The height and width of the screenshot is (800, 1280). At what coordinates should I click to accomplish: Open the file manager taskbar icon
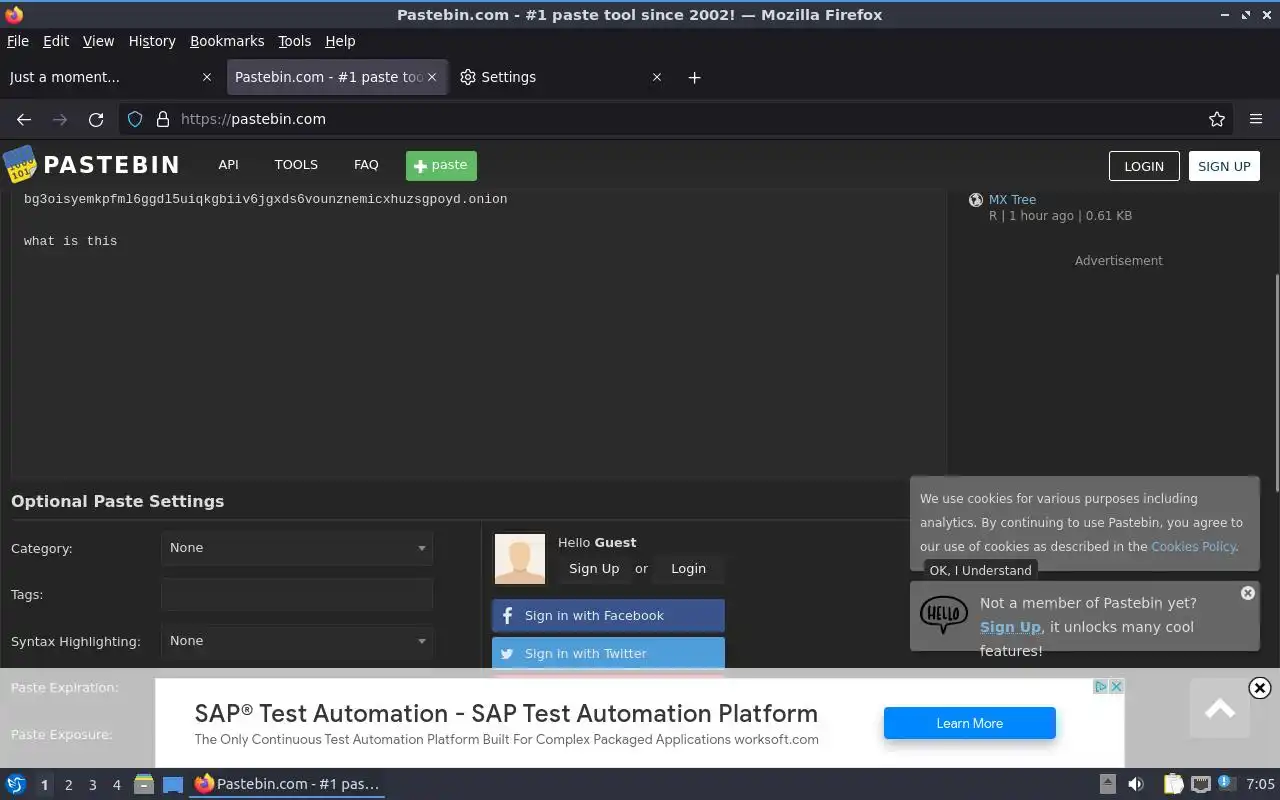144,784
